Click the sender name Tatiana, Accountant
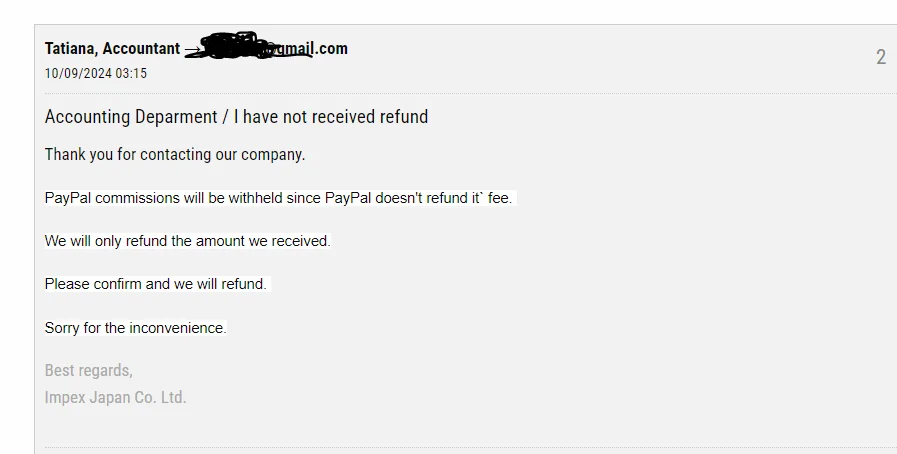Image resolution: width=897 pixels, height=454 pixels. pyautogui.click(x=112, y=49)
